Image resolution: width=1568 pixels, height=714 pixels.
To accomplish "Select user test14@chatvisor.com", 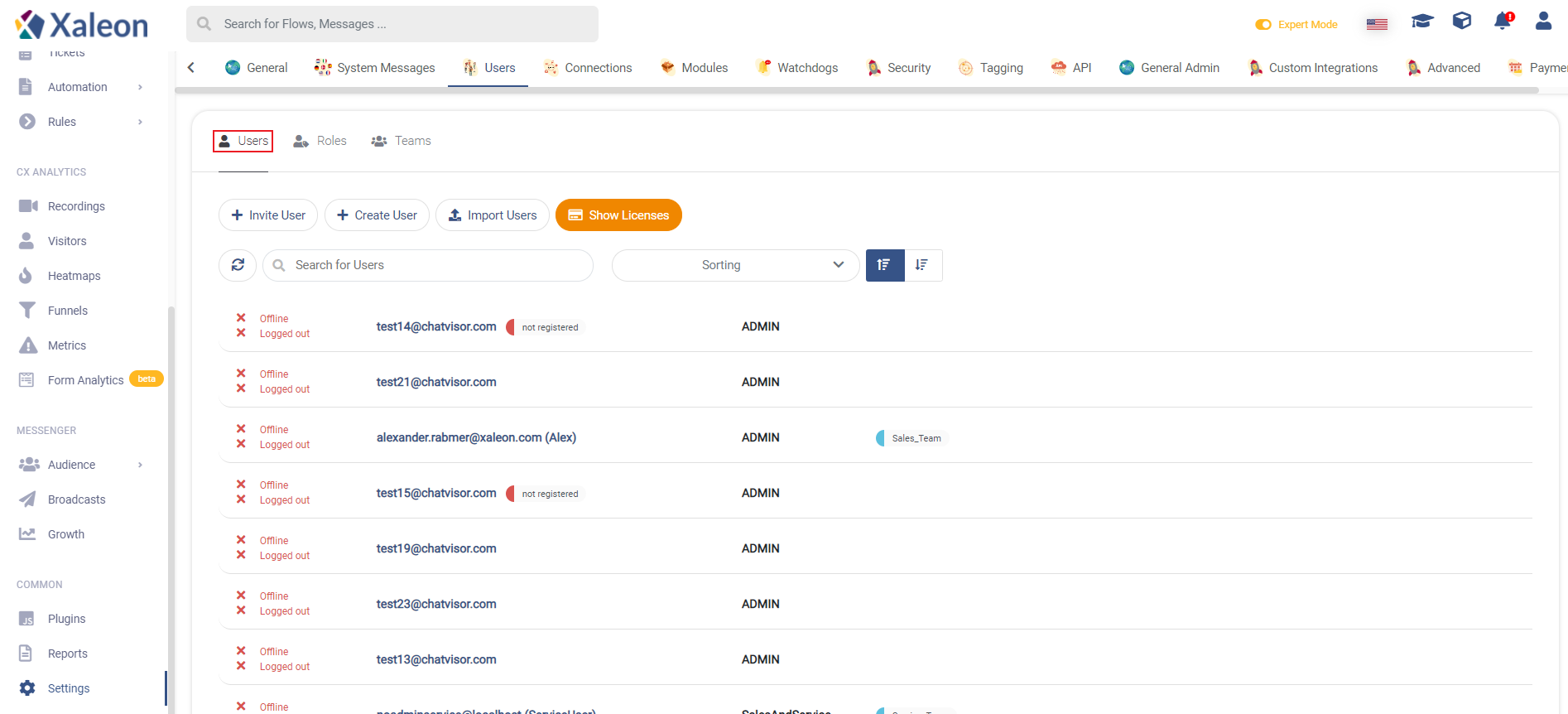I will point(436,326).
